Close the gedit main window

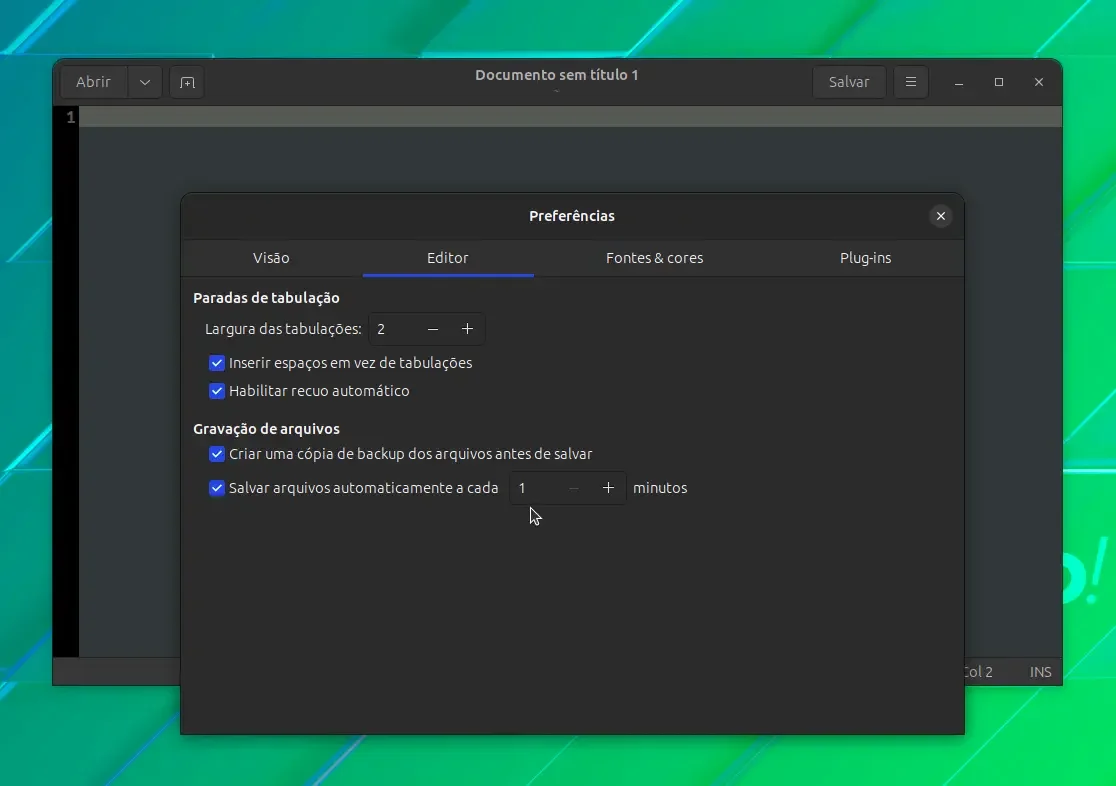(x=1038, y=83)
